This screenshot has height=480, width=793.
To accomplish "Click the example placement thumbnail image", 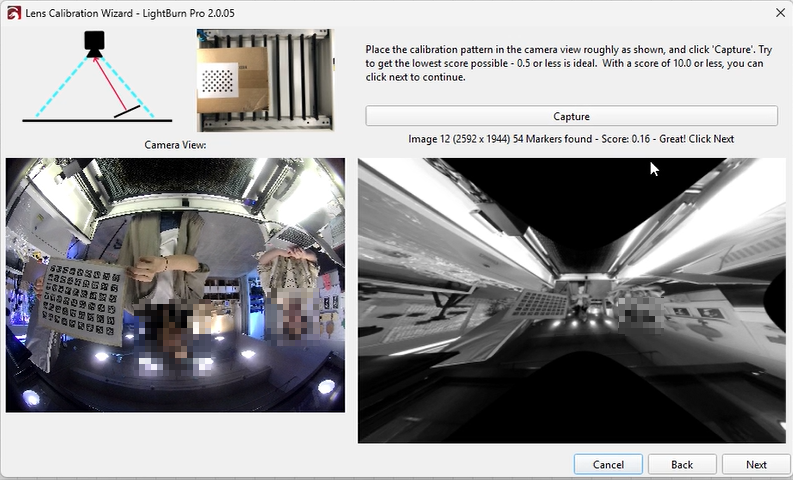I will pos(264,80).
